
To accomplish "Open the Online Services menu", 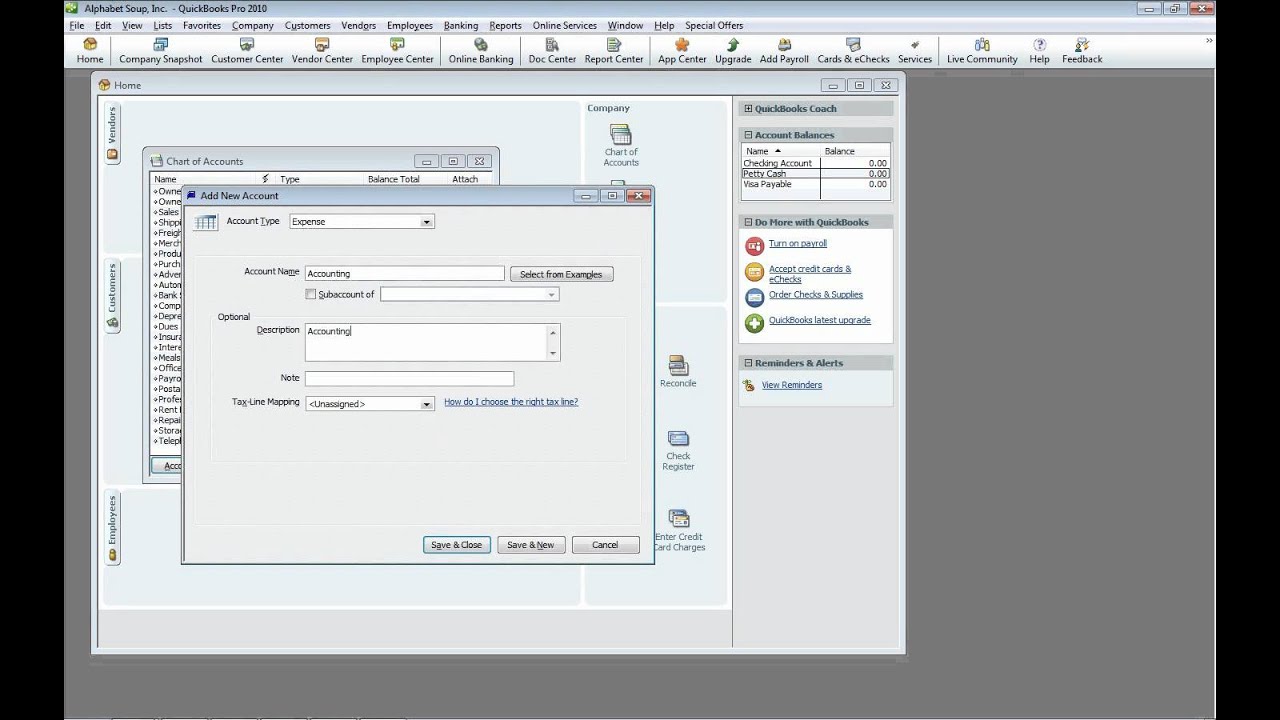I will point(565,25).
